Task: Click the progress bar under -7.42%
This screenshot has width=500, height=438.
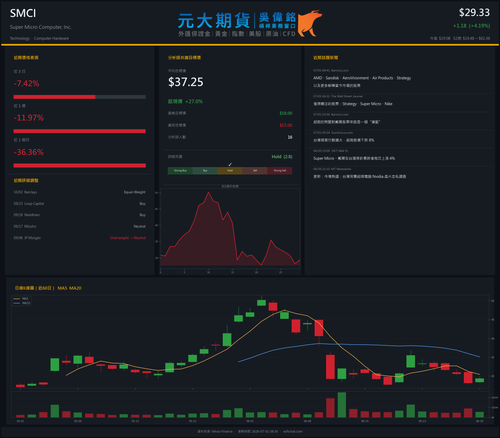Action: 80,97
